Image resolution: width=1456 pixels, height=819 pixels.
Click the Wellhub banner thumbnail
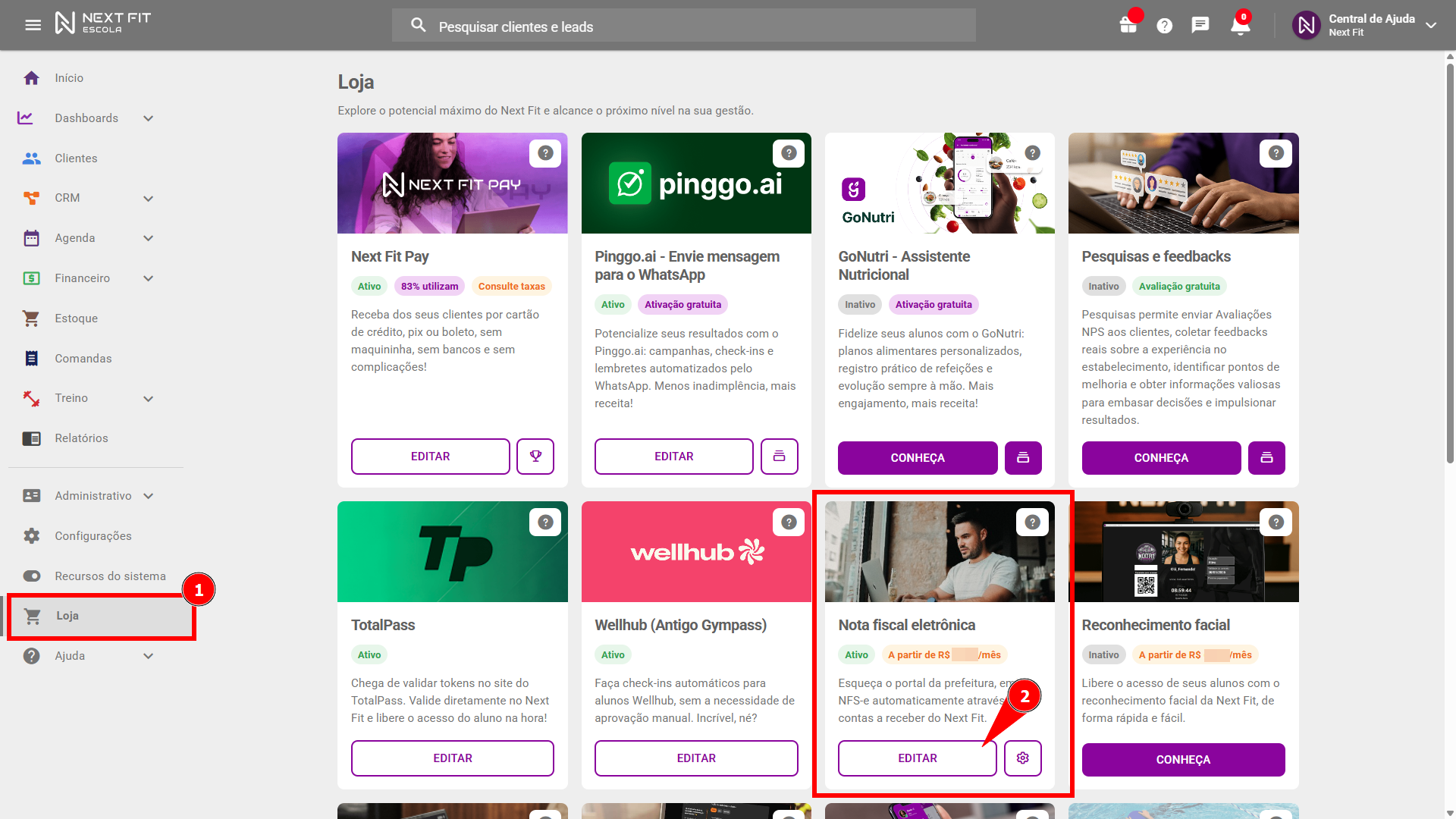pos(695,552)
